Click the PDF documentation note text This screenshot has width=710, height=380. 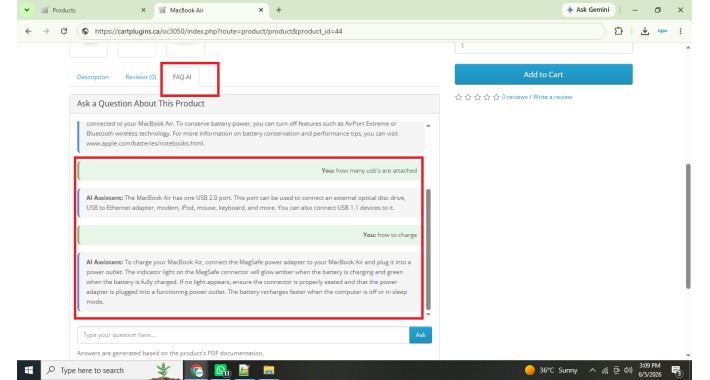point(170,353)
